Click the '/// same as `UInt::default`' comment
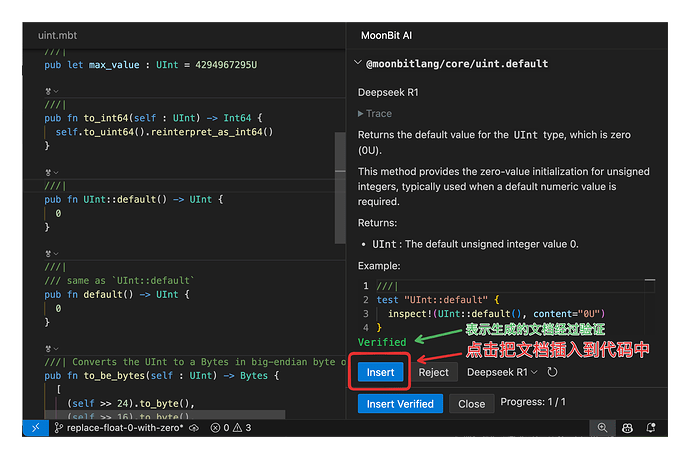The height and width of the screenshot is (459, 690). pyautogui.click(x=119, y=280)
